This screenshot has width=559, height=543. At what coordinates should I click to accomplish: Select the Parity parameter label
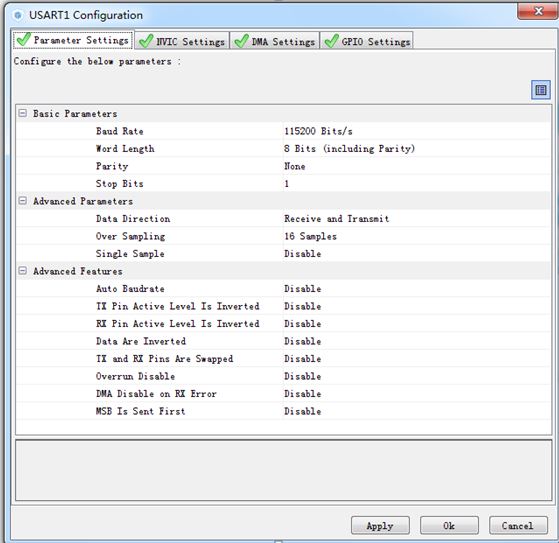tap(112, 166)
